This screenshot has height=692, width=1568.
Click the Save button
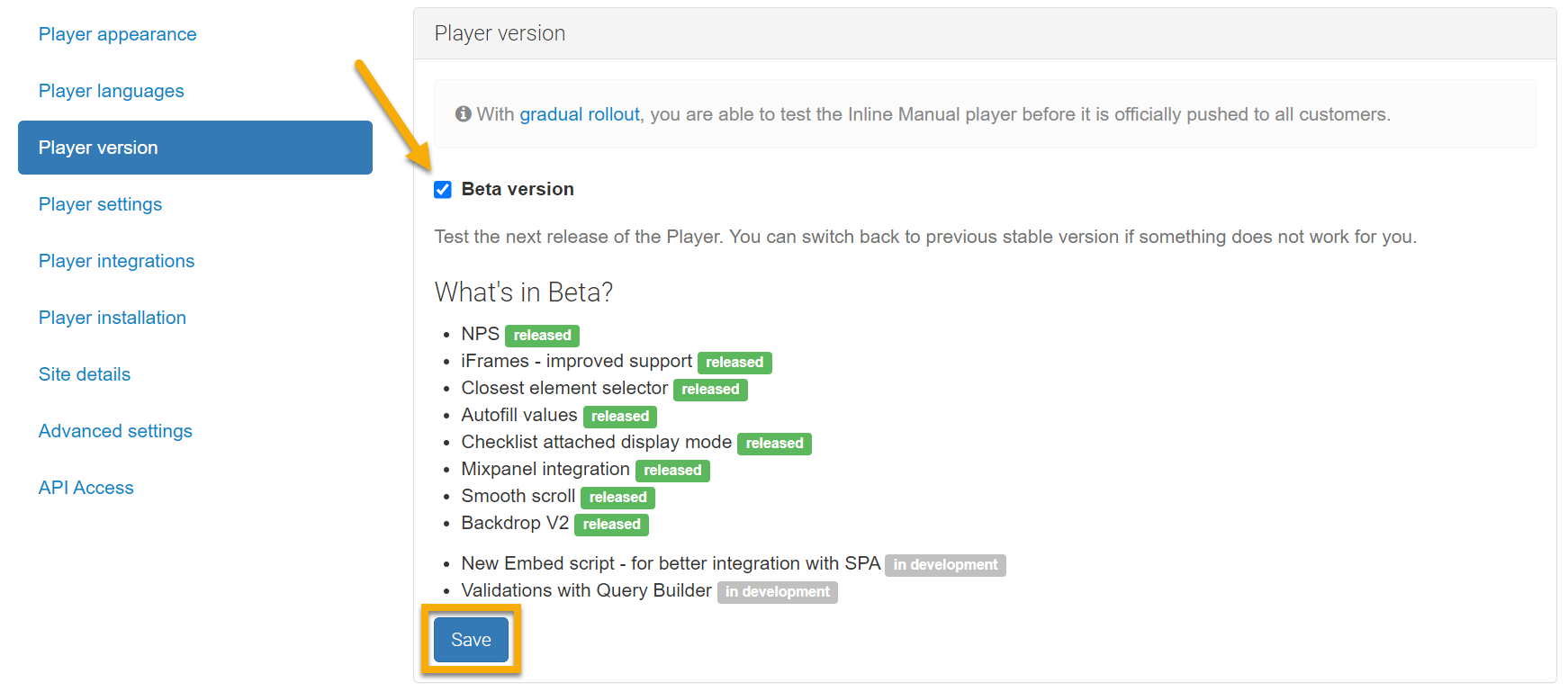pos(471,640)
